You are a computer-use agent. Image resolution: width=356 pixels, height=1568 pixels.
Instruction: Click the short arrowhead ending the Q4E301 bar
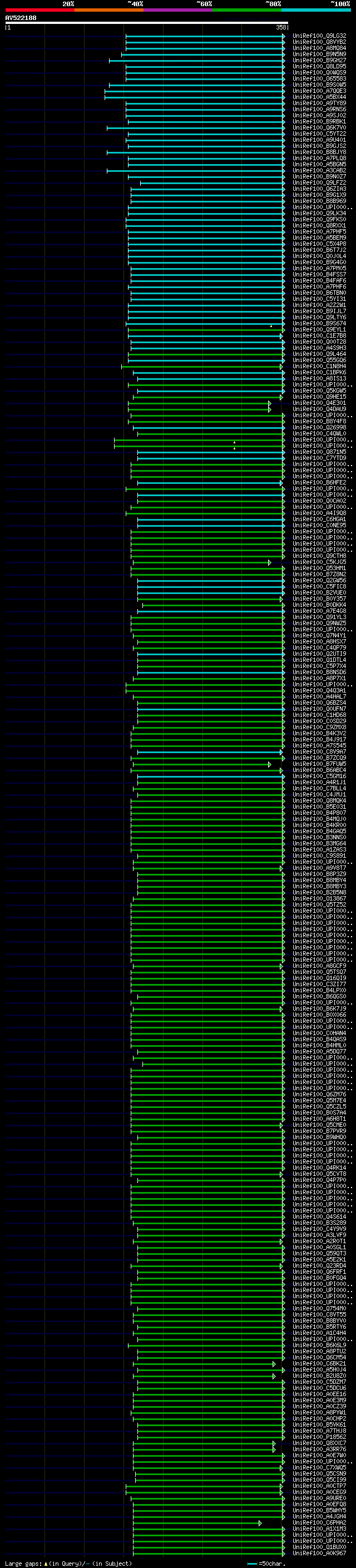[x=270, y=403]
